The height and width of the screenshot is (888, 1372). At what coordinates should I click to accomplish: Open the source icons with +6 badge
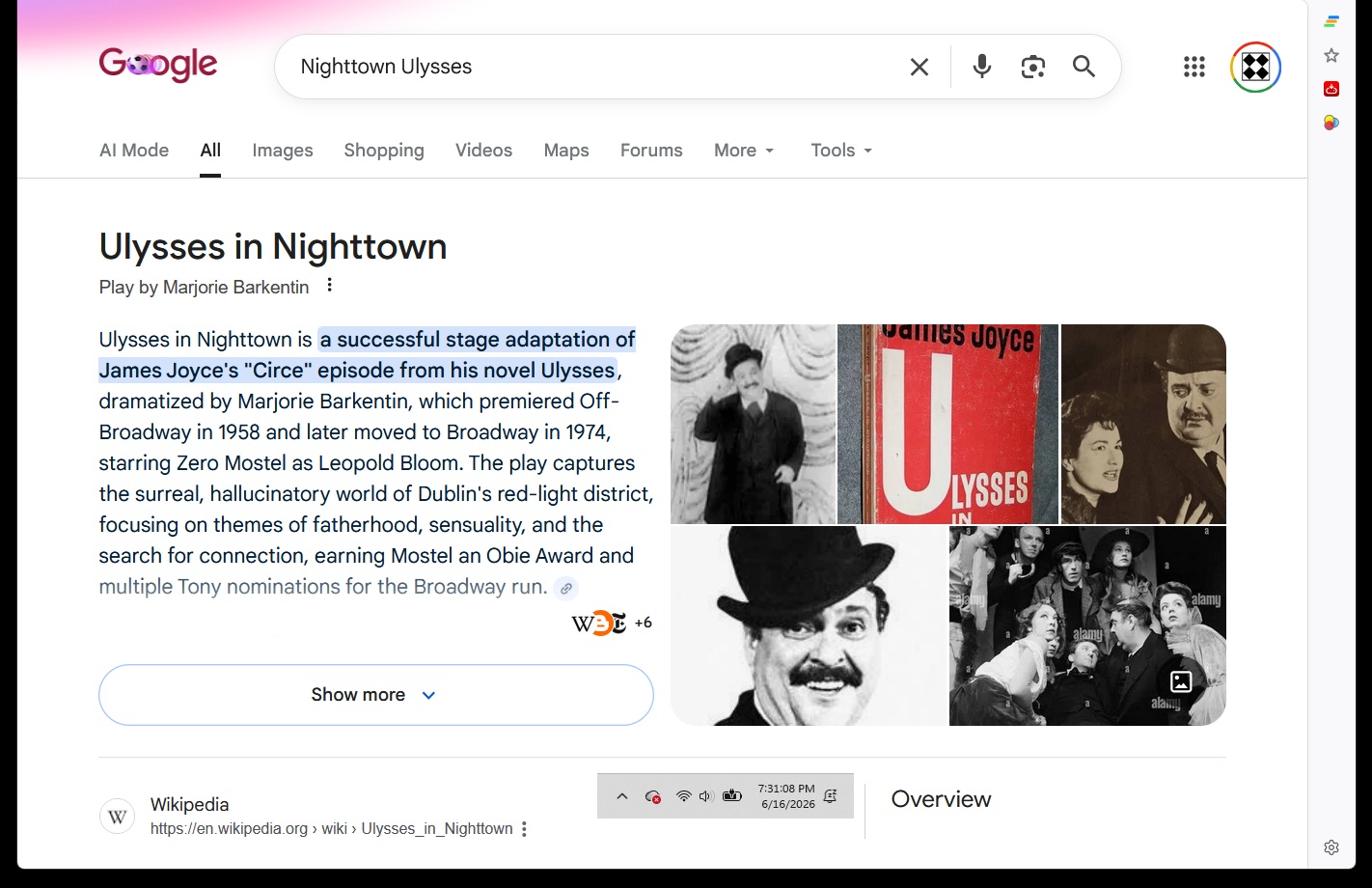(612, 623)
